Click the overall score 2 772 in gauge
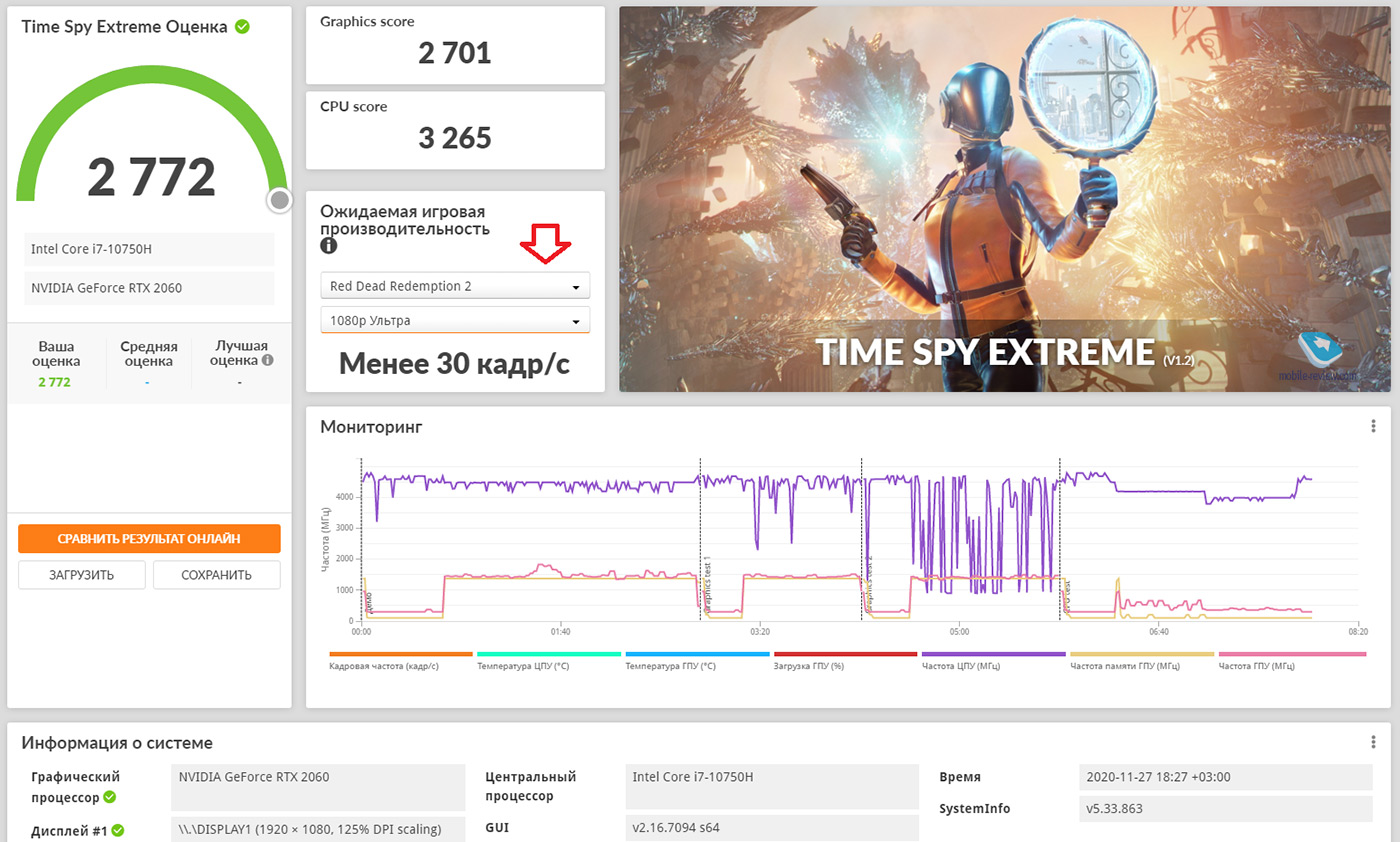Viewport: 1400px width, 842px height. pos(151,177)
